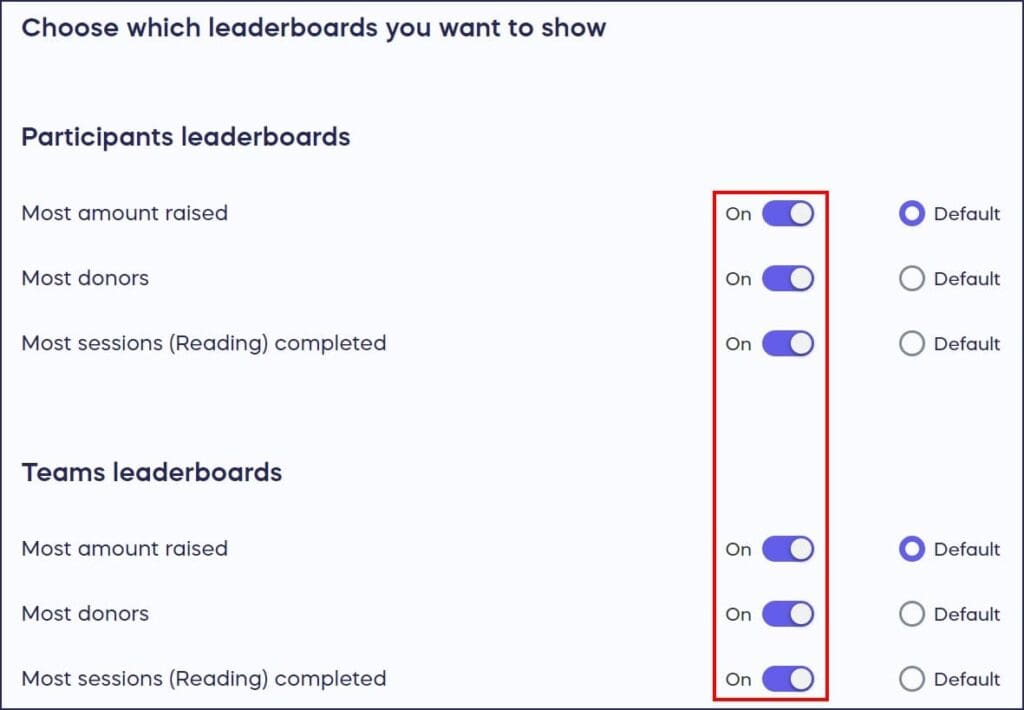Disable Most sessions (Reading) completed for Teams
This screenshot has height=710, width=1024.
789,678
